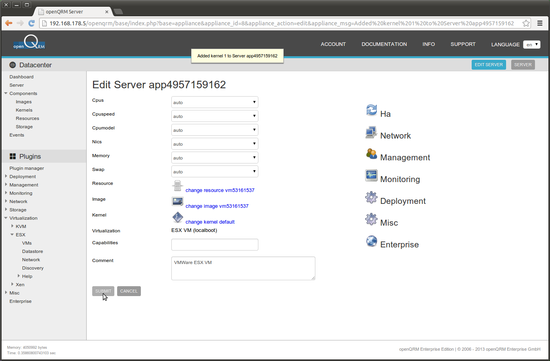This screenshot has width=550, height=361.
Task: Expand the KVM tree node
Action: pos(12,226)
